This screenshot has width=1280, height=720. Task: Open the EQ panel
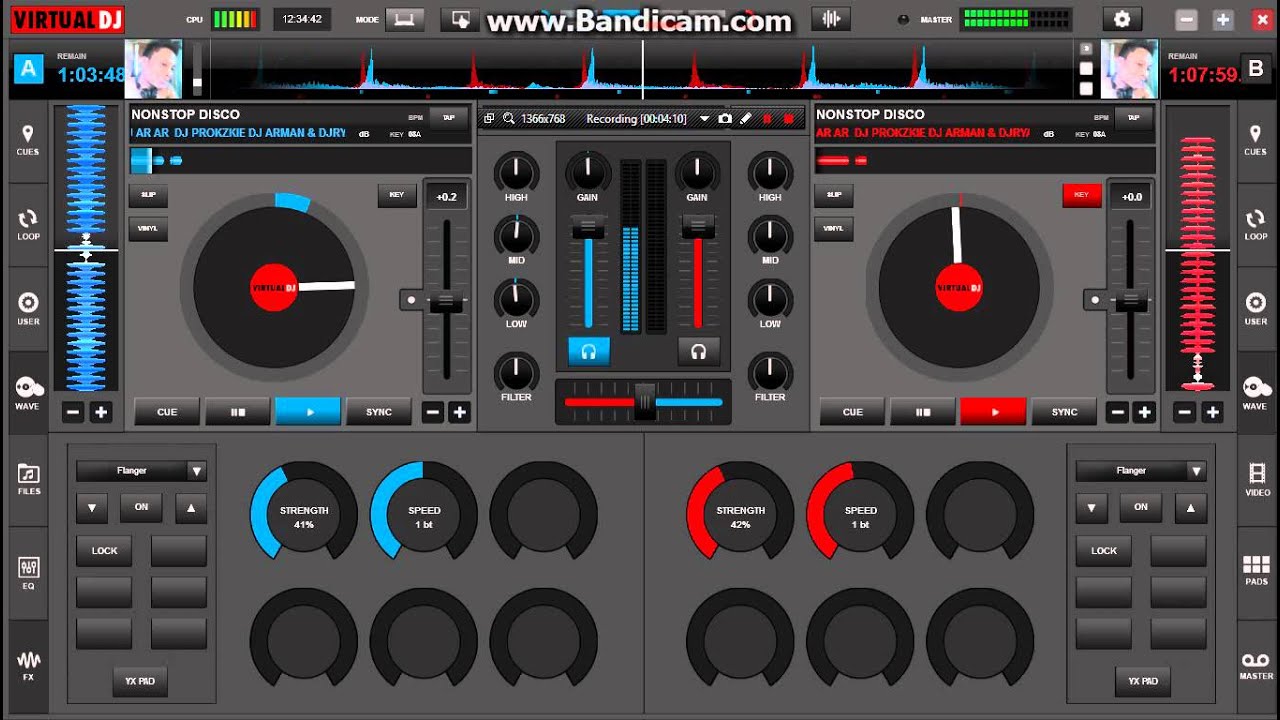[28, 573]
